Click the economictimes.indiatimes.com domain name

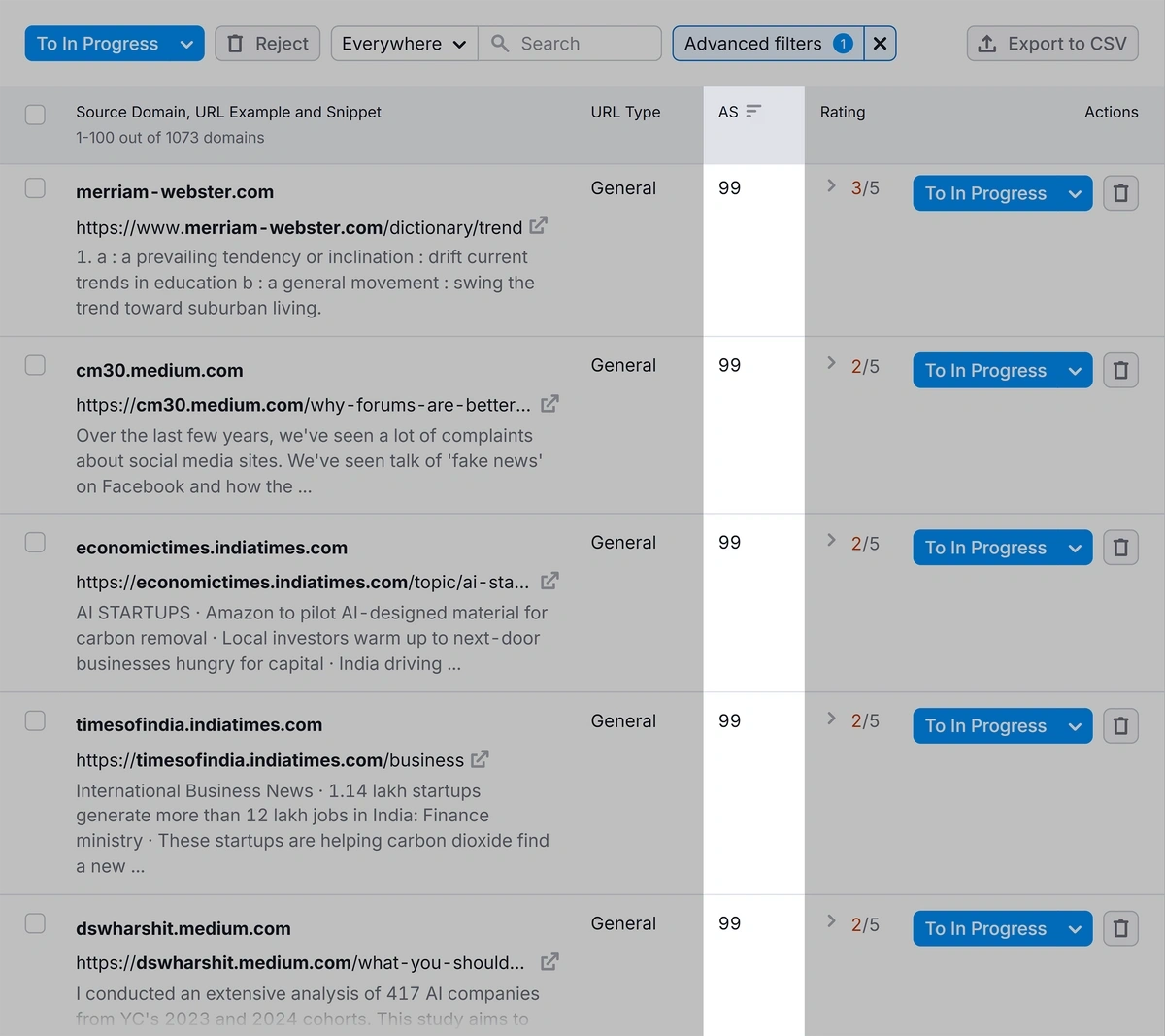(x=212, y=548)
